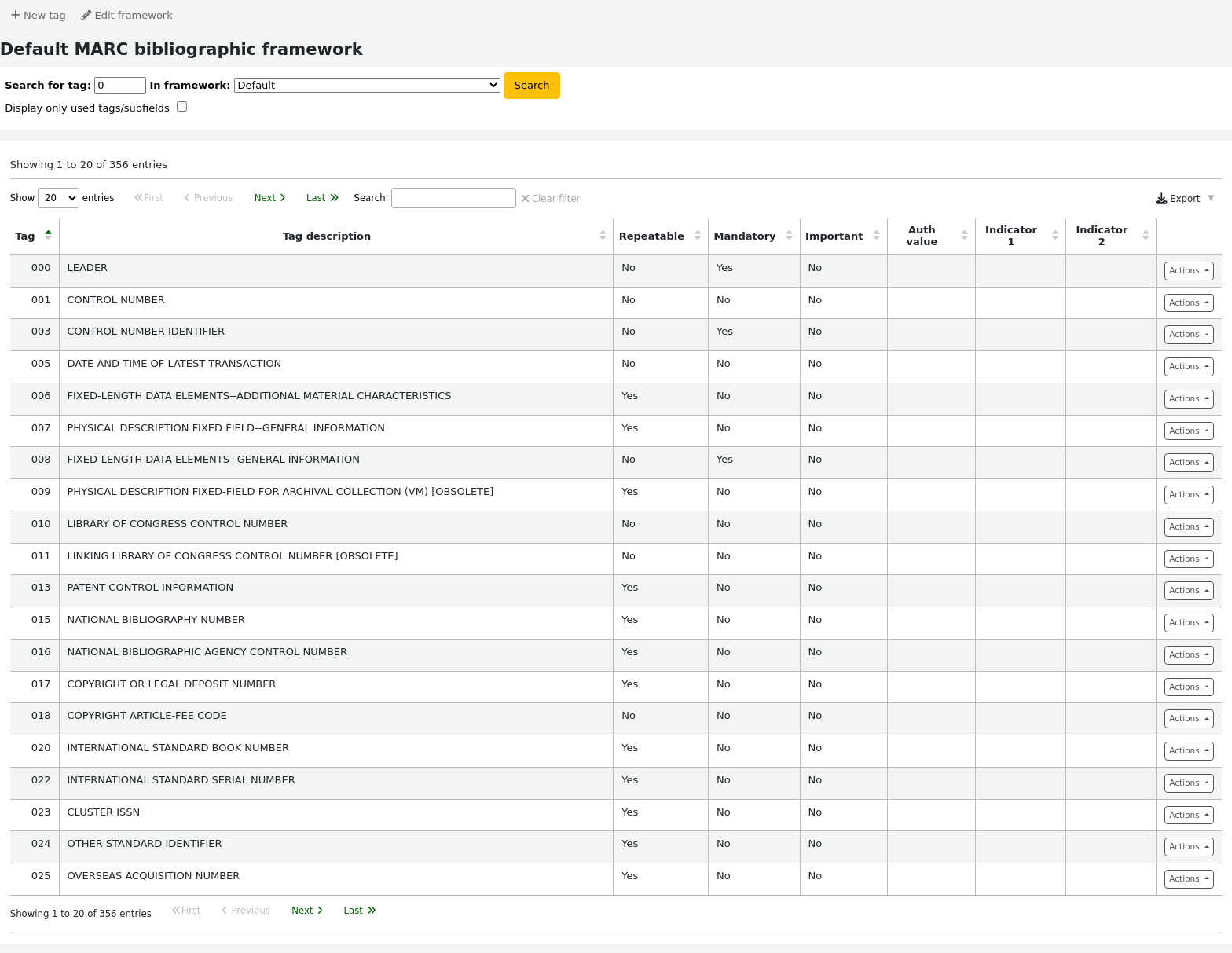Click the Edit framework pencil icon
The width and height of the screenshot is (1232, 953).
pos(86,15)
